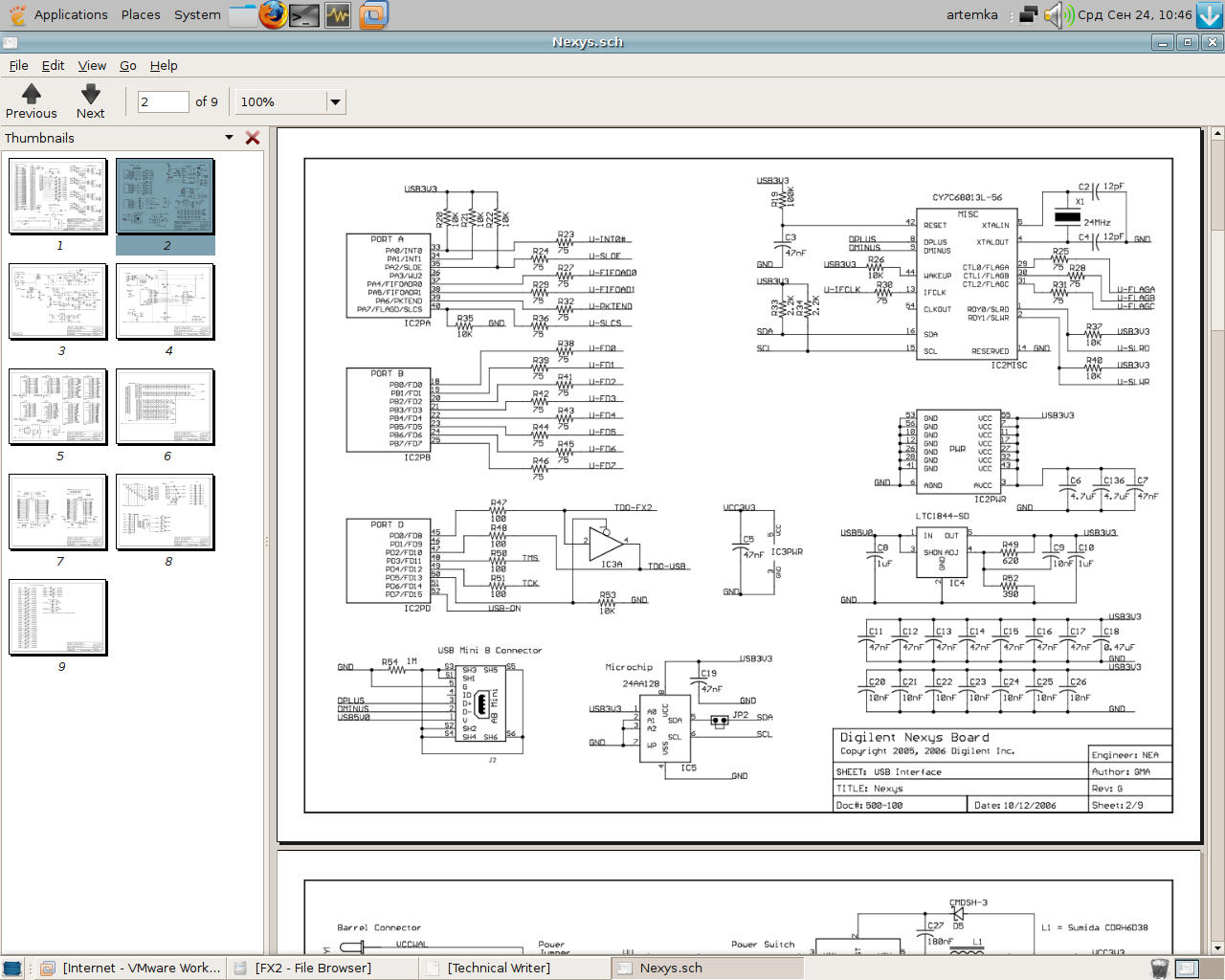Click the 'of 9' page count label
Image resolution: width=1225 pixels, height=980 pixels.
[x=207, y=101]
